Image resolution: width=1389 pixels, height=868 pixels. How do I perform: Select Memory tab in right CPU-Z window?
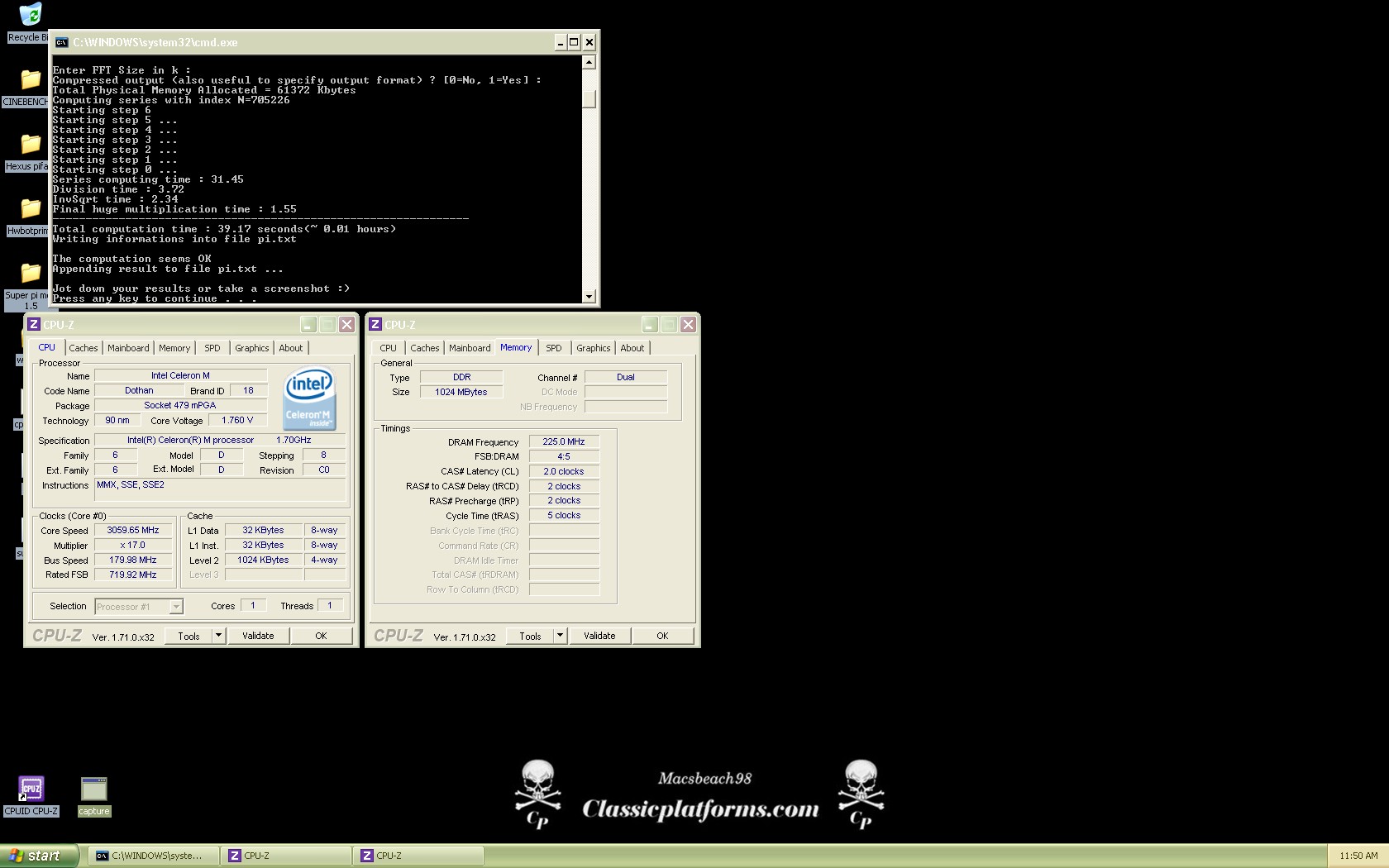click(x=516, y=347)
